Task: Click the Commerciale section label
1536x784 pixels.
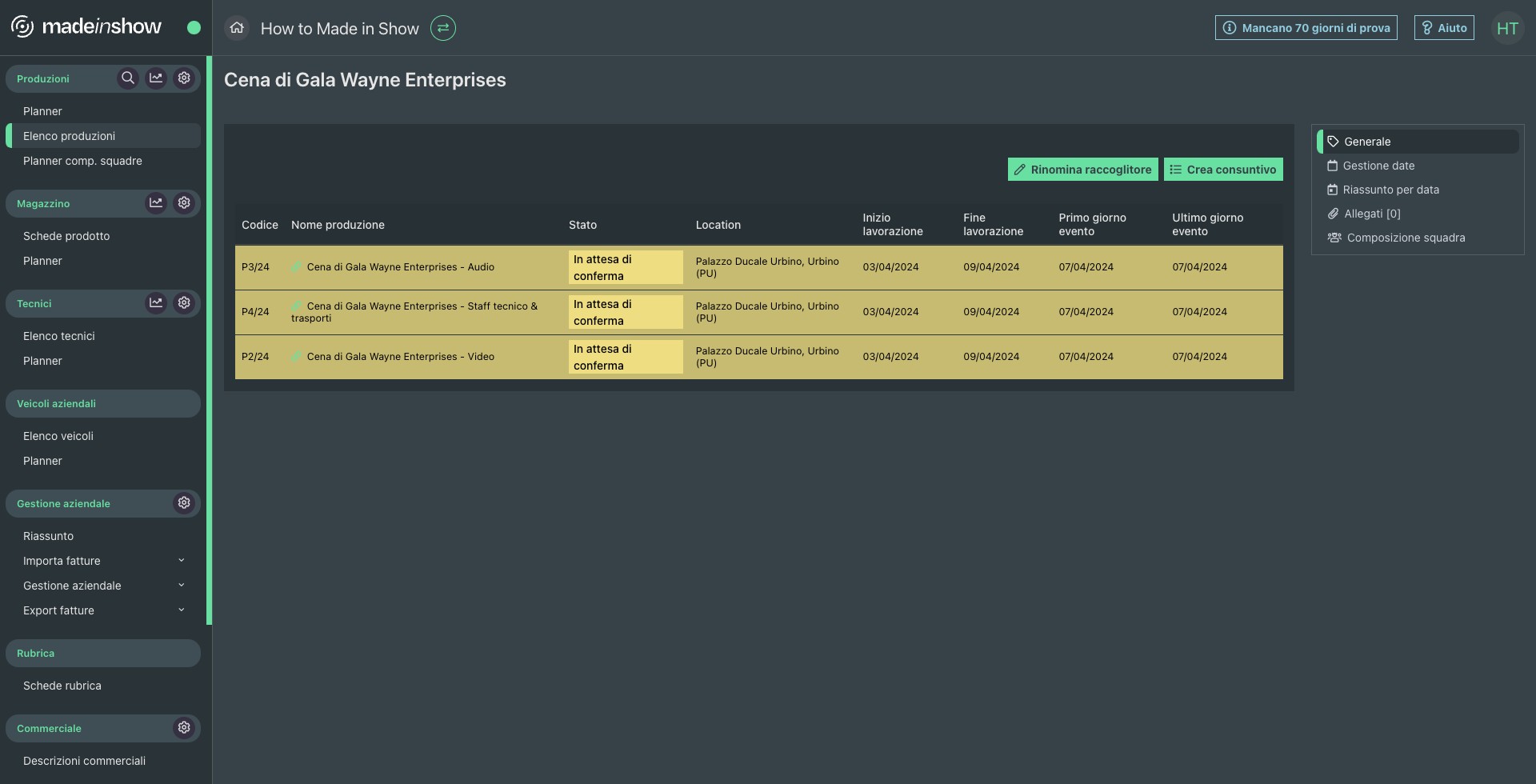Action: (49, 728)
